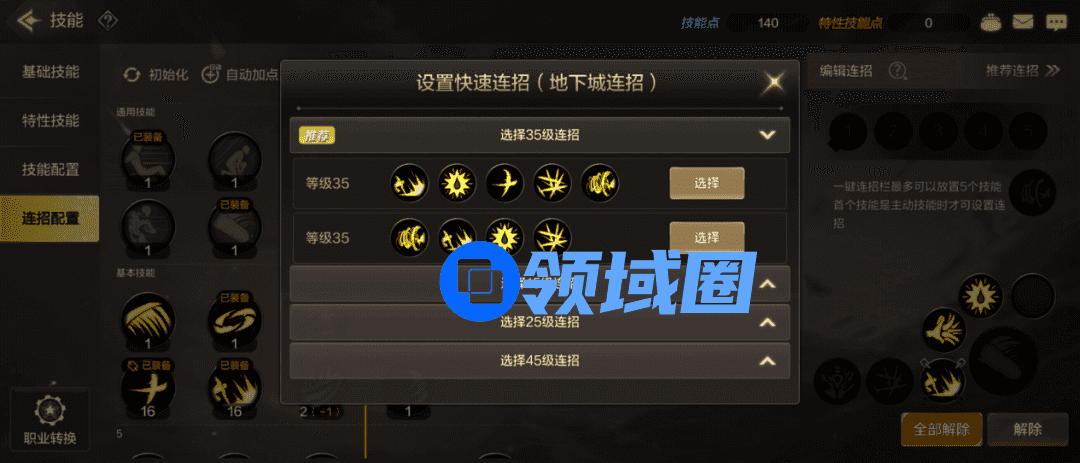Expand the 选择45级连招 section
This screenshot has width=1080, height=463.
tap(539, 360)
